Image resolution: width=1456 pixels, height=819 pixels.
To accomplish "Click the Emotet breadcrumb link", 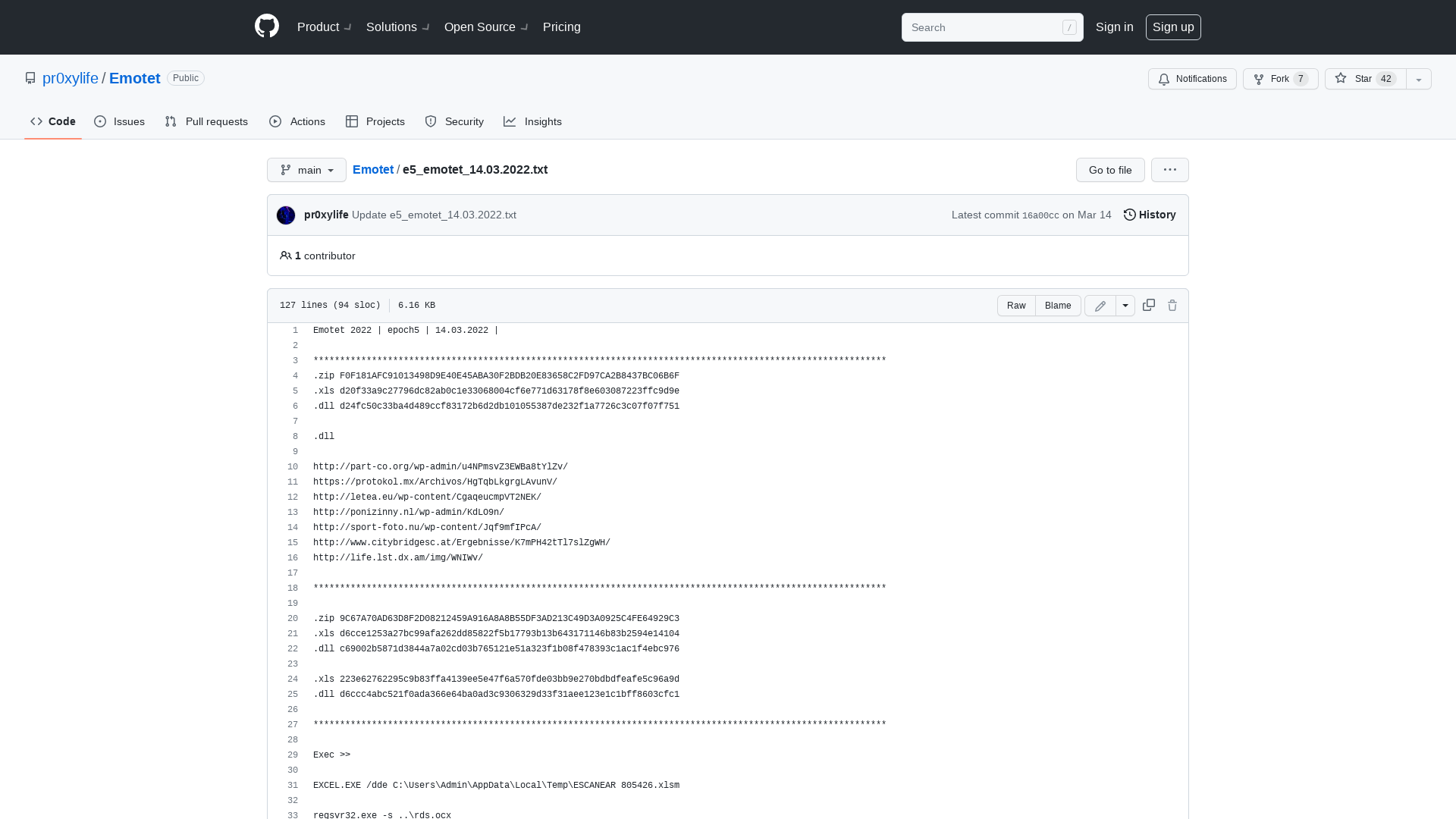I will pyautogui.click(x=373, y=169).
